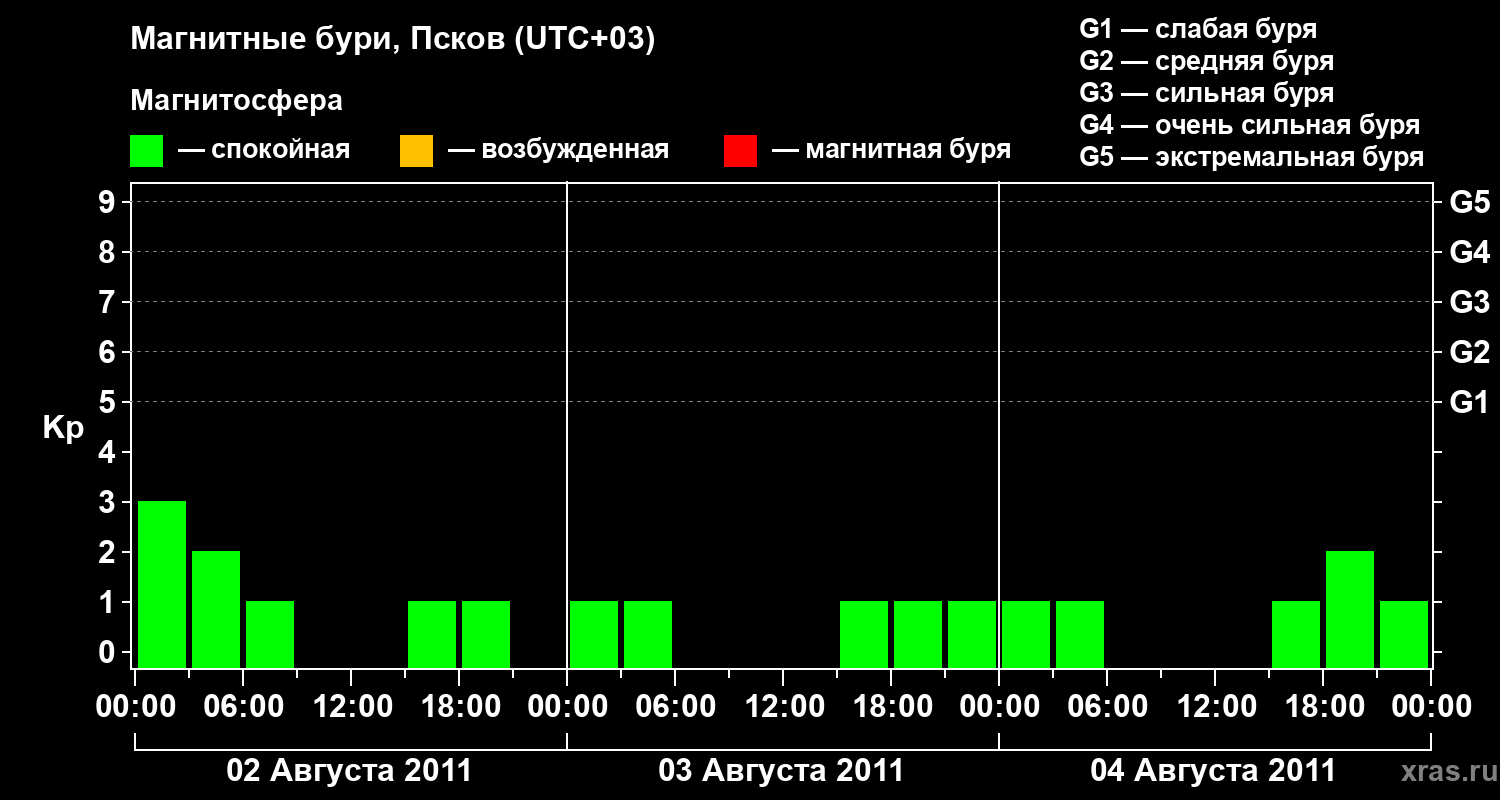Viewport: 1500px width, 800px height.
Task: Click the '18:00' label above 04 Августа 2011
Action: coord(1323,706)
